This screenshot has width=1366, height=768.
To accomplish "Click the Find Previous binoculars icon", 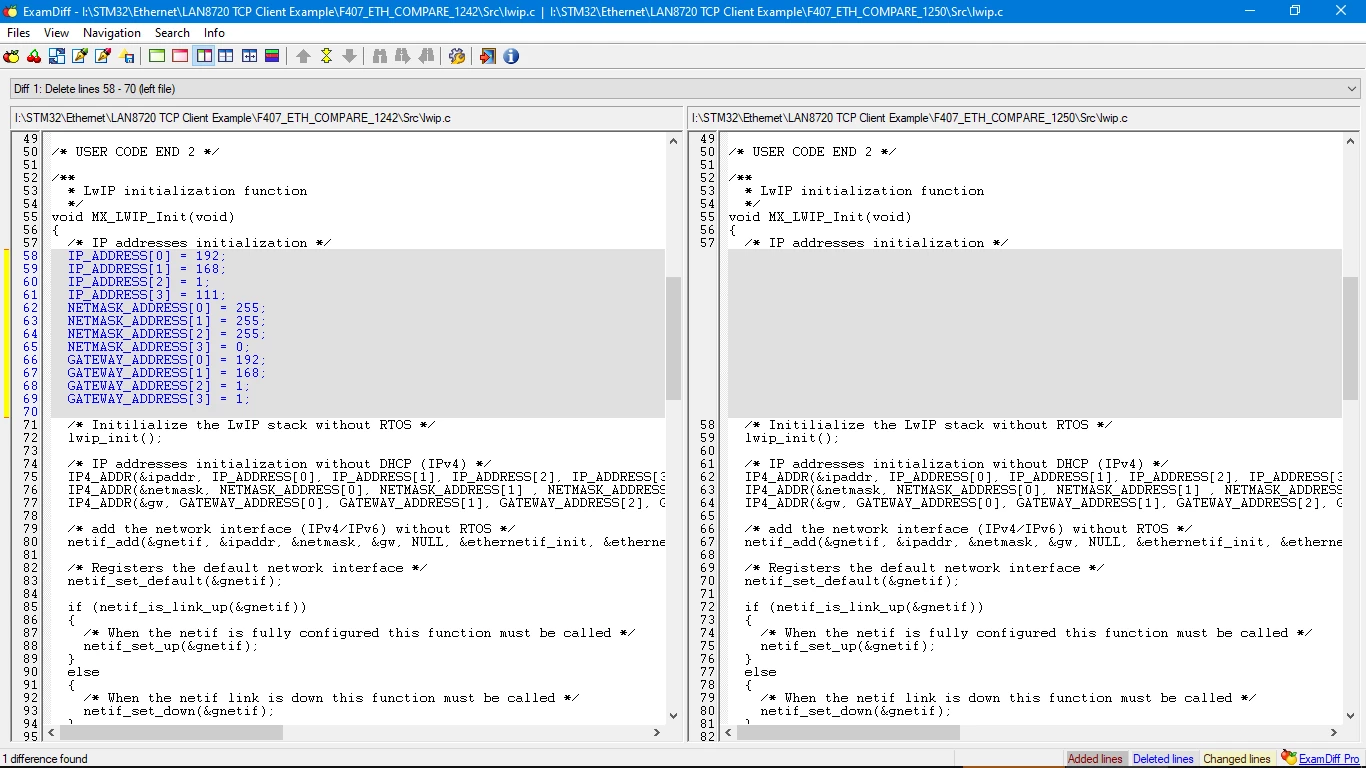I will click(426, 56).
